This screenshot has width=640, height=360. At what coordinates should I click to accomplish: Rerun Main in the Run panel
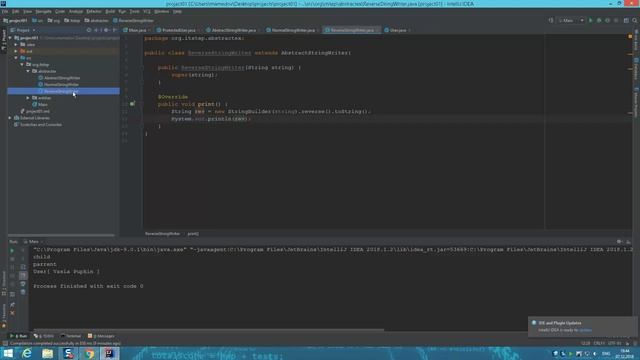tap(12, 250)
